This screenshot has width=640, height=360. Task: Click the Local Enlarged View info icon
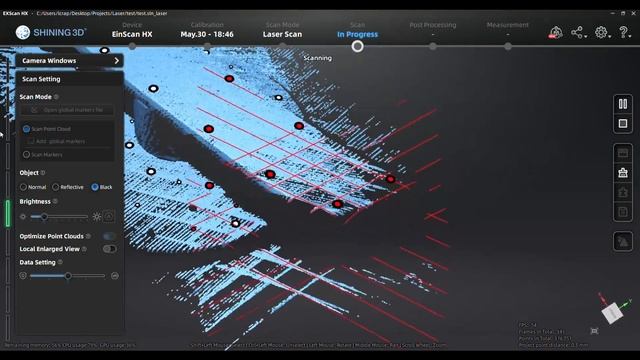click(84, 249)
